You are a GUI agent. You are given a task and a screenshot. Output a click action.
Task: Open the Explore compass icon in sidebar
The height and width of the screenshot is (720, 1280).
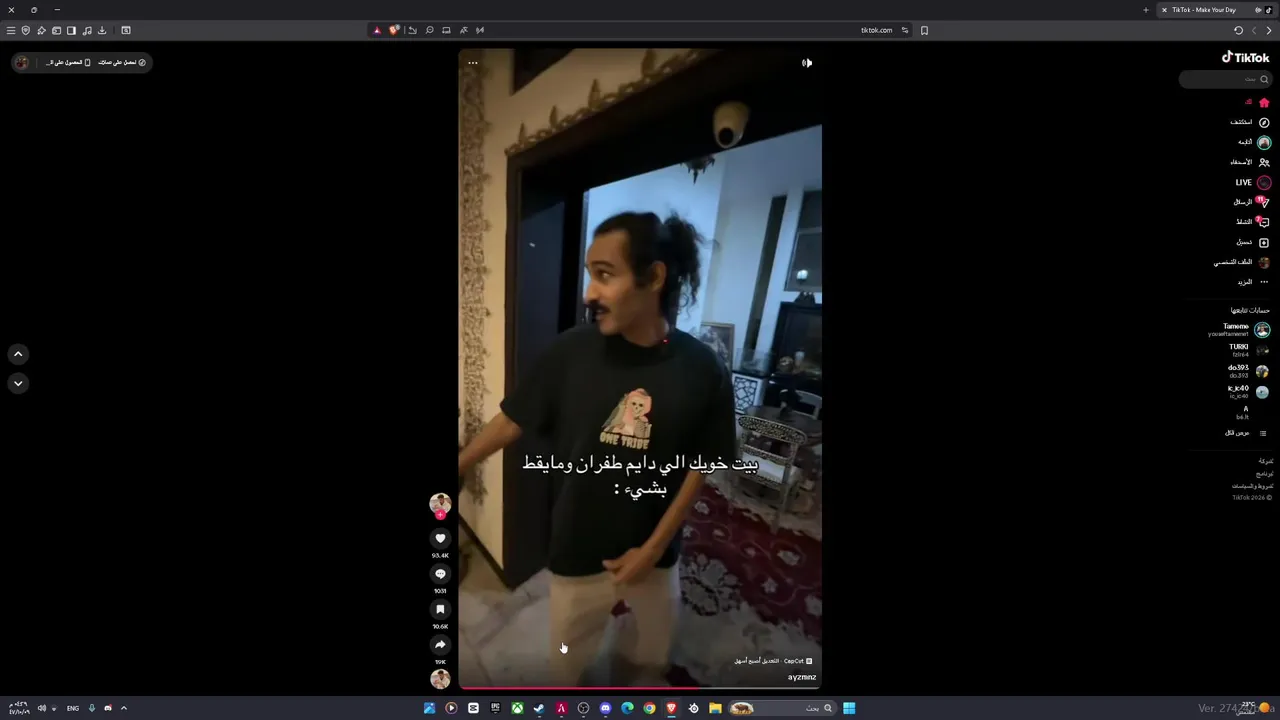tap(1264, 122)
